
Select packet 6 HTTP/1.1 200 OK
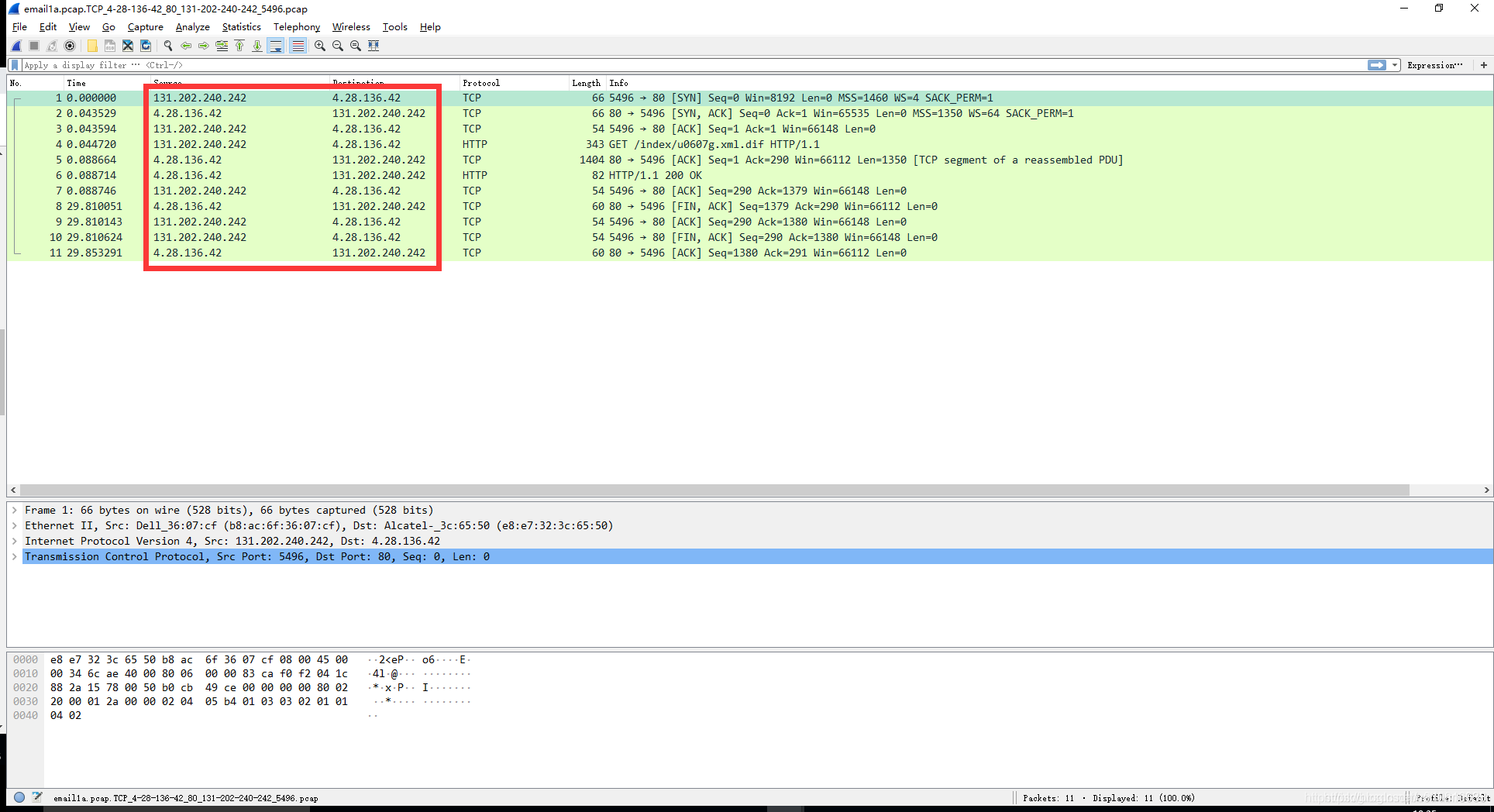point(750,175)
